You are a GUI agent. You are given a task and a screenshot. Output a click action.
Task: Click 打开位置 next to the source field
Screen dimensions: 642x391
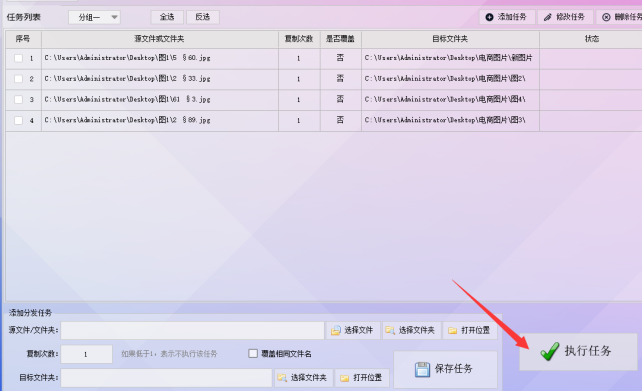pyautogui.click(x=470, y=330)
